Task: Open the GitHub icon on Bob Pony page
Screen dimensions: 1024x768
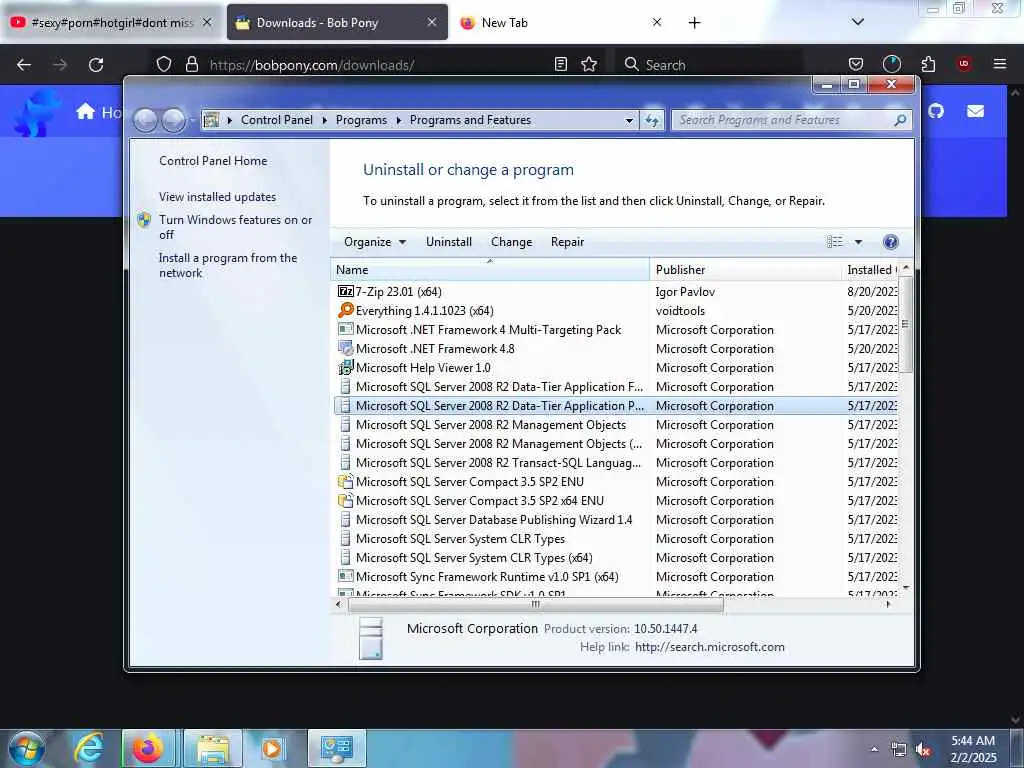Action: pyautogui.click(x=936, y=111)
